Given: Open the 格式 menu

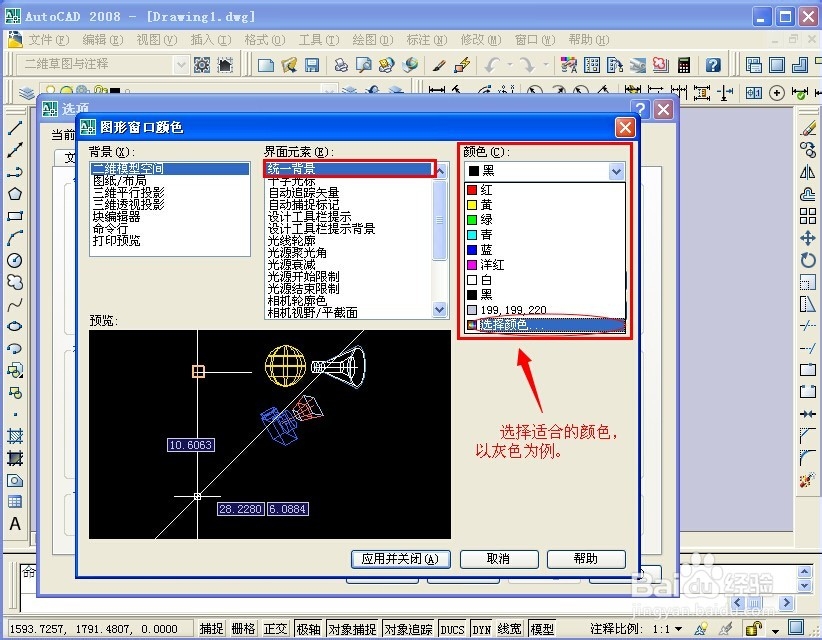Looking at the screenshot, I should point(265,40).
